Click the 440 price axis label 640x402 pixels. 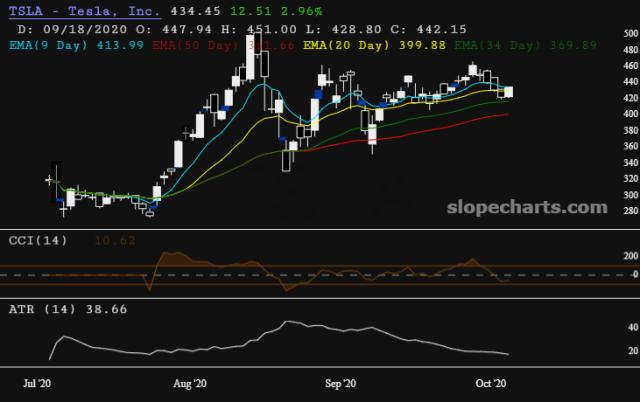coord(631,82)
